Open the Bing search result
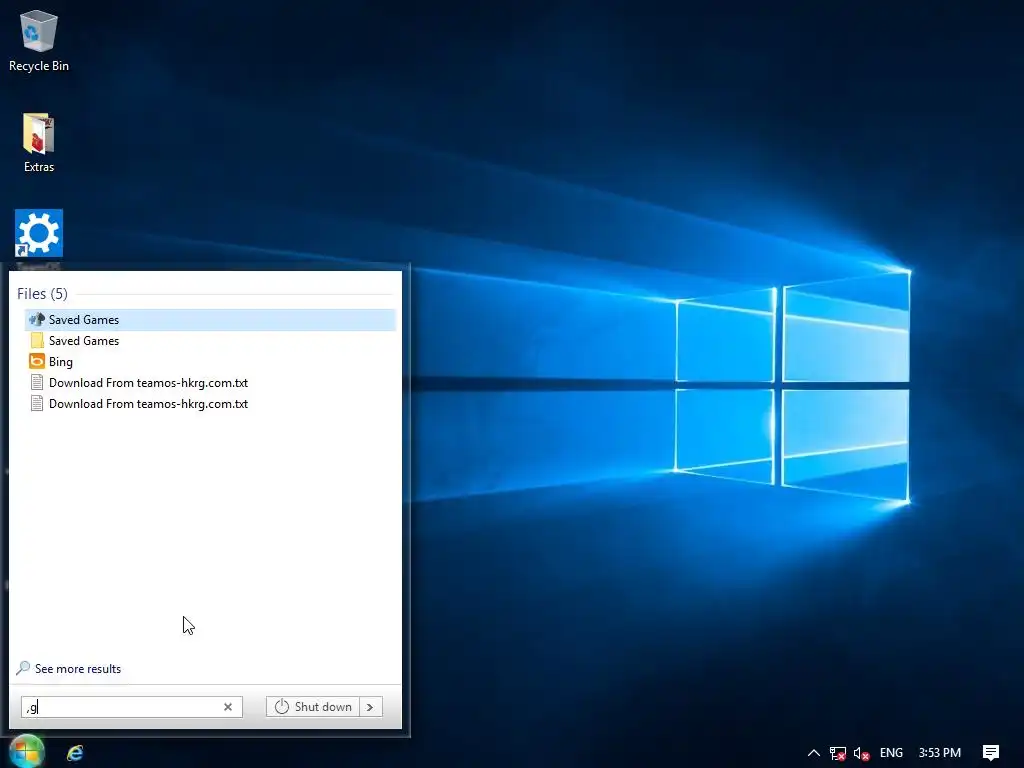Screen dimensions: 1024x768 pos(210,362)
